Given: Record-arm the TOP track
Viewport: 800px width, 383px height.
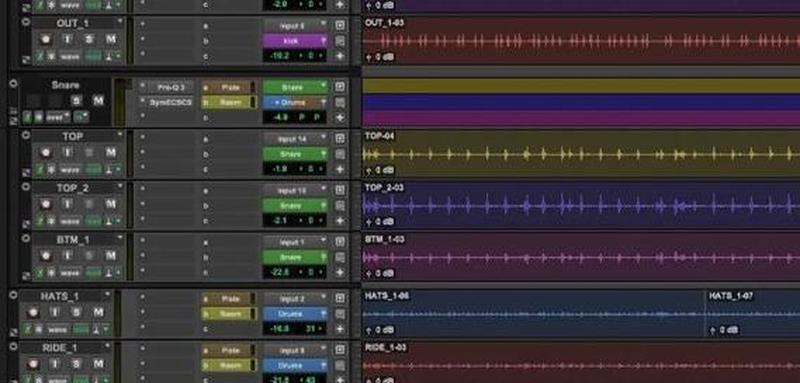Looking at the screenshot, I should point(46,152).
